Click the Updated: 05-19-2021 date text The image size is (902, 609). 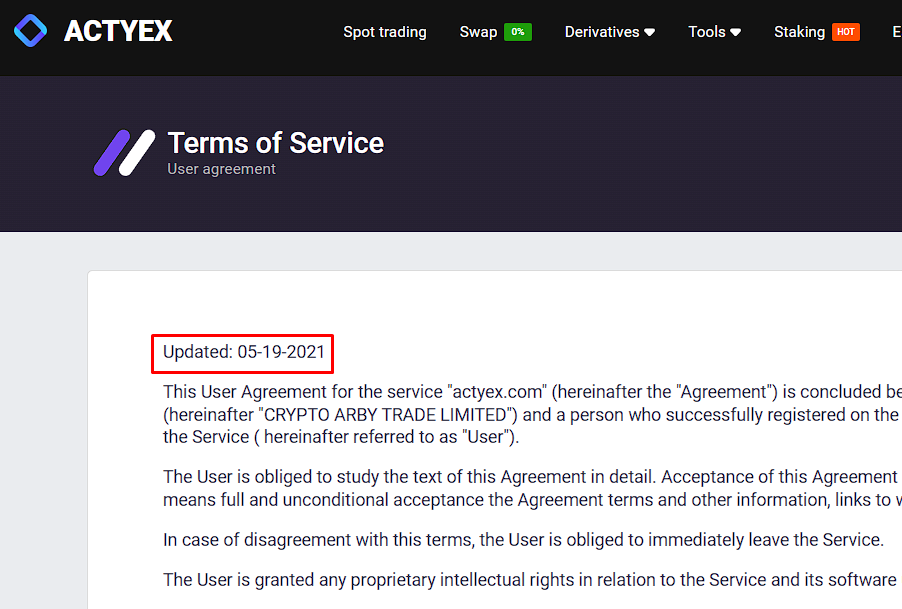[244, 352]
